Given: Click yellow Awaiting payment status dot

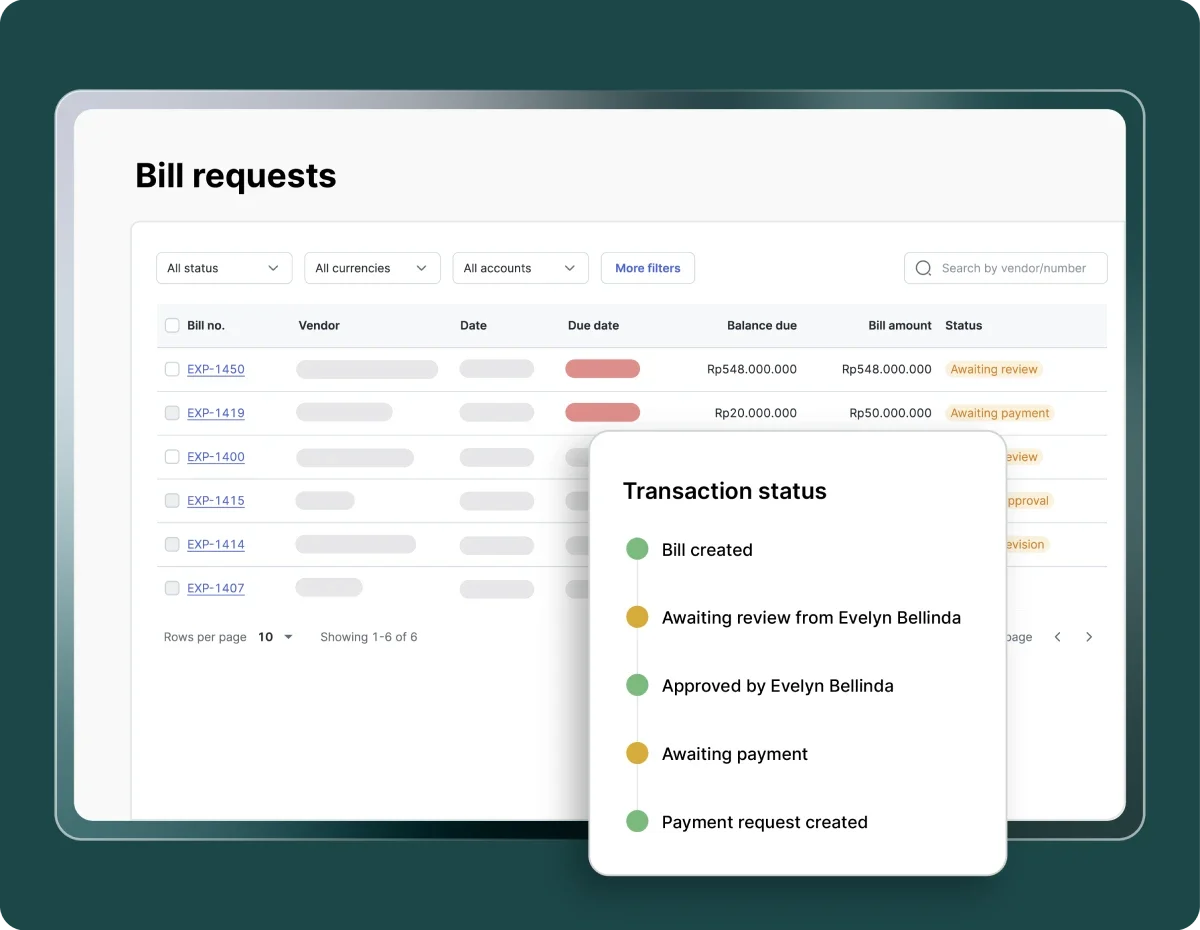Looking at the screenshot, I should 637,754.
